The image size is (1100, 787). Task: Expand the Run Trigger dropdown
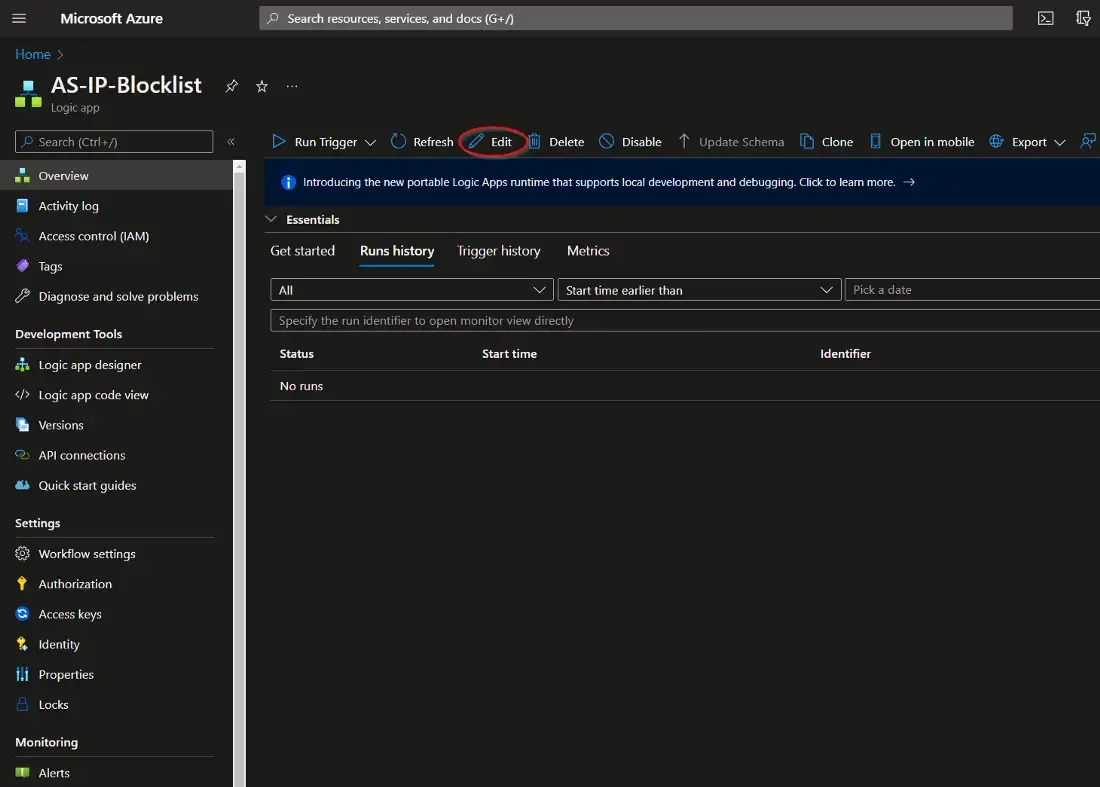pos(370,142)
